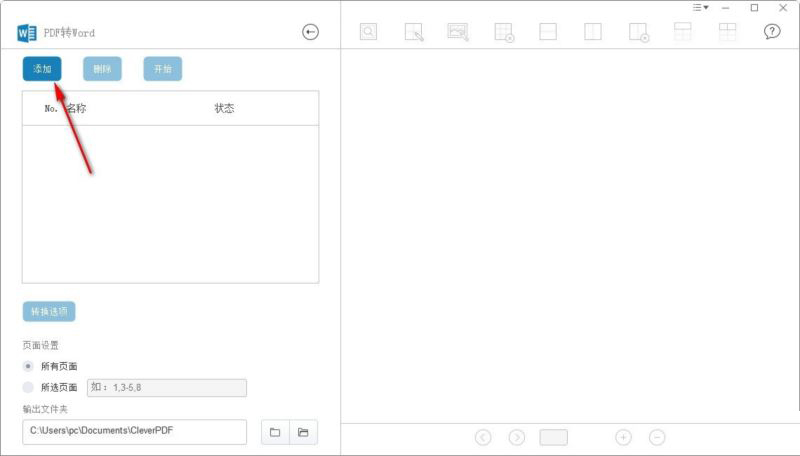Screen dimensions: 800x456
Task: Go to previous page arrow in preview
Action: [x=483, y=437]
